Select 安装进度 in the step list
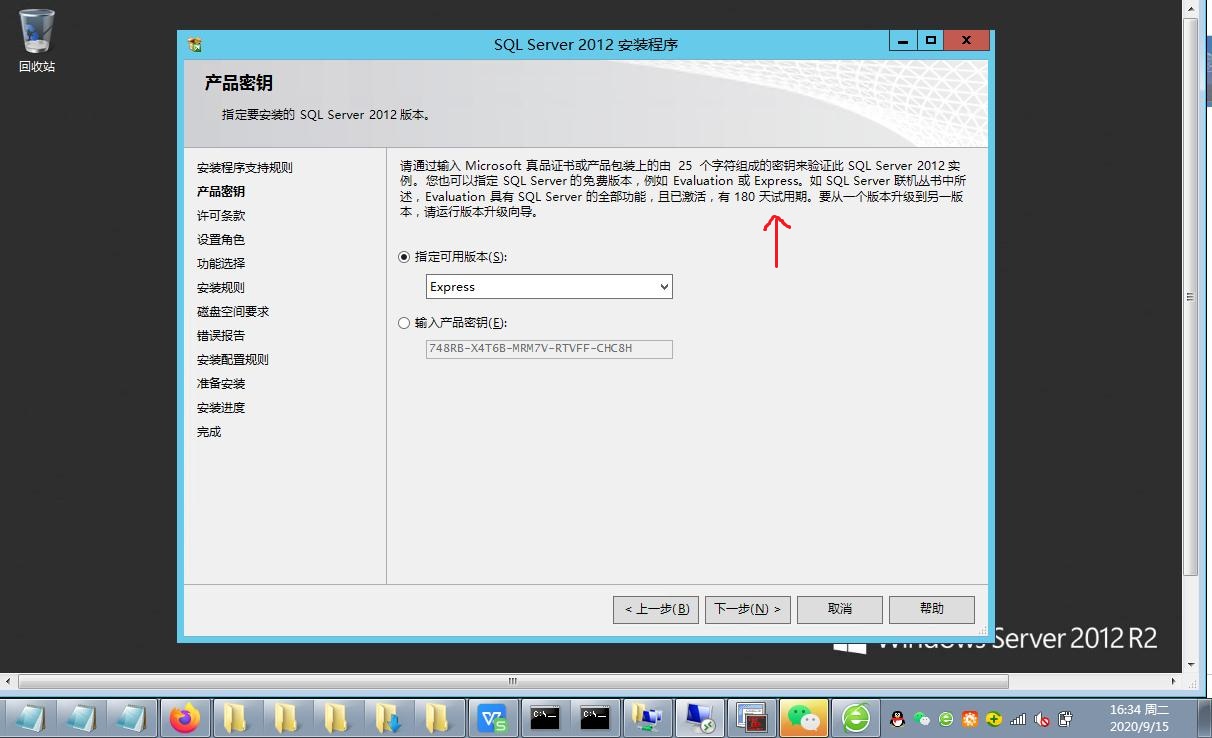This screenshot has width=1212, height=738. point(221,408)
